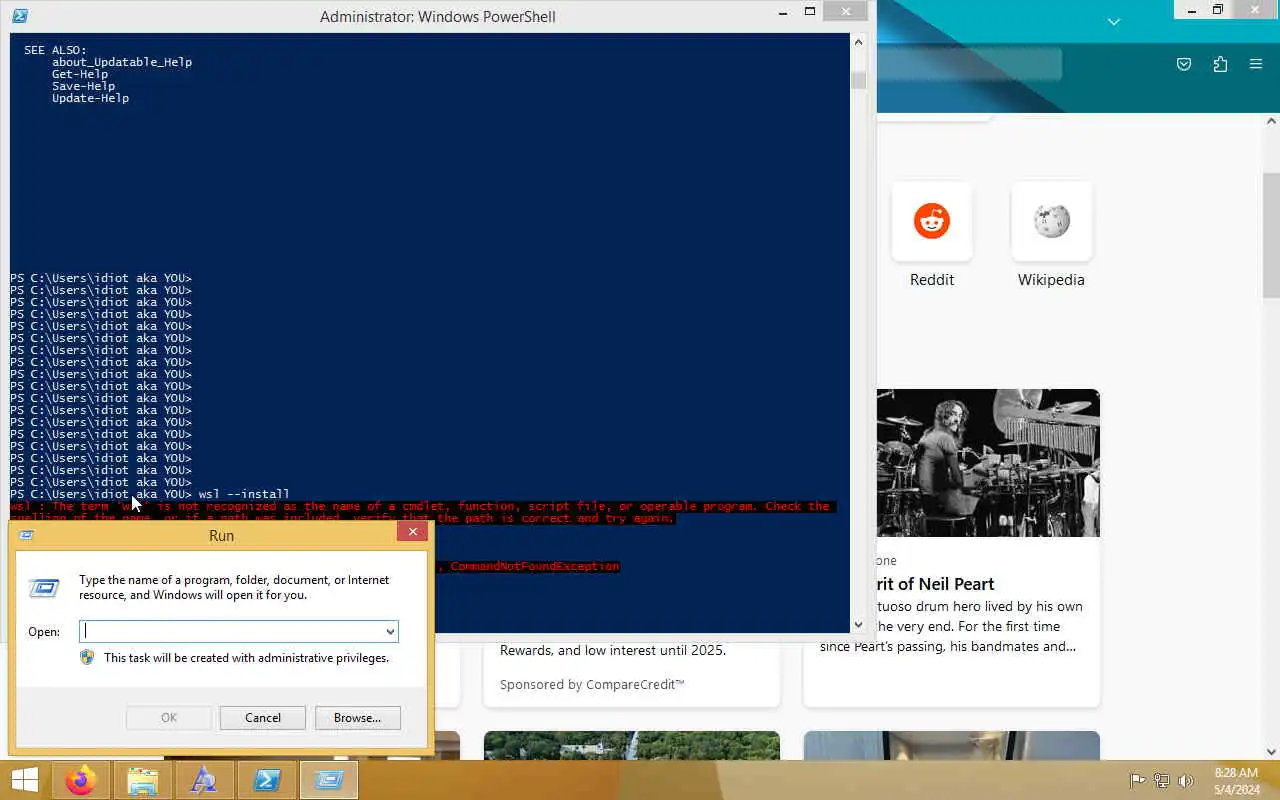Click the 'Save-Help' line in PowerShell
This screenshot has width=1280, height=800.
pos(83,86)
